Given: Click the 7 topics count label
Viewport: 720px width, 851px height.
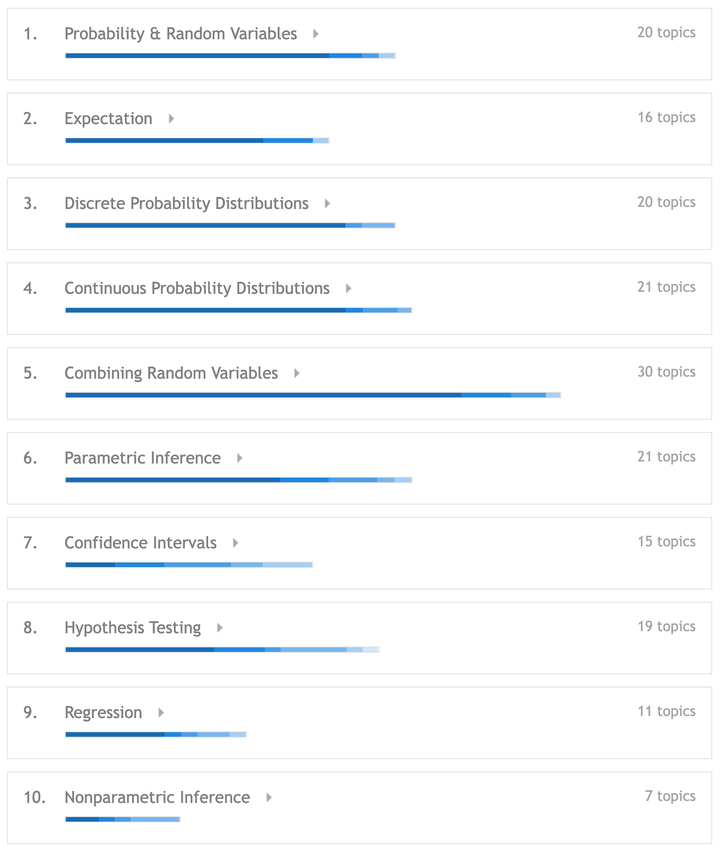Looking at the screenshot, I should (x=670, y=797).
